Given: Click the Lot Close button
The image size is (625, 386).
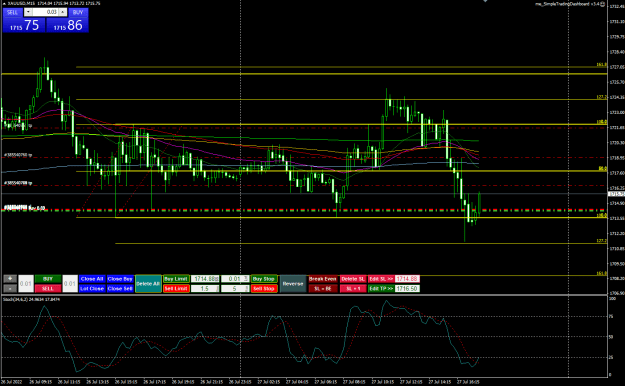Looking at the screenshot, I should [x=92, y=288].
